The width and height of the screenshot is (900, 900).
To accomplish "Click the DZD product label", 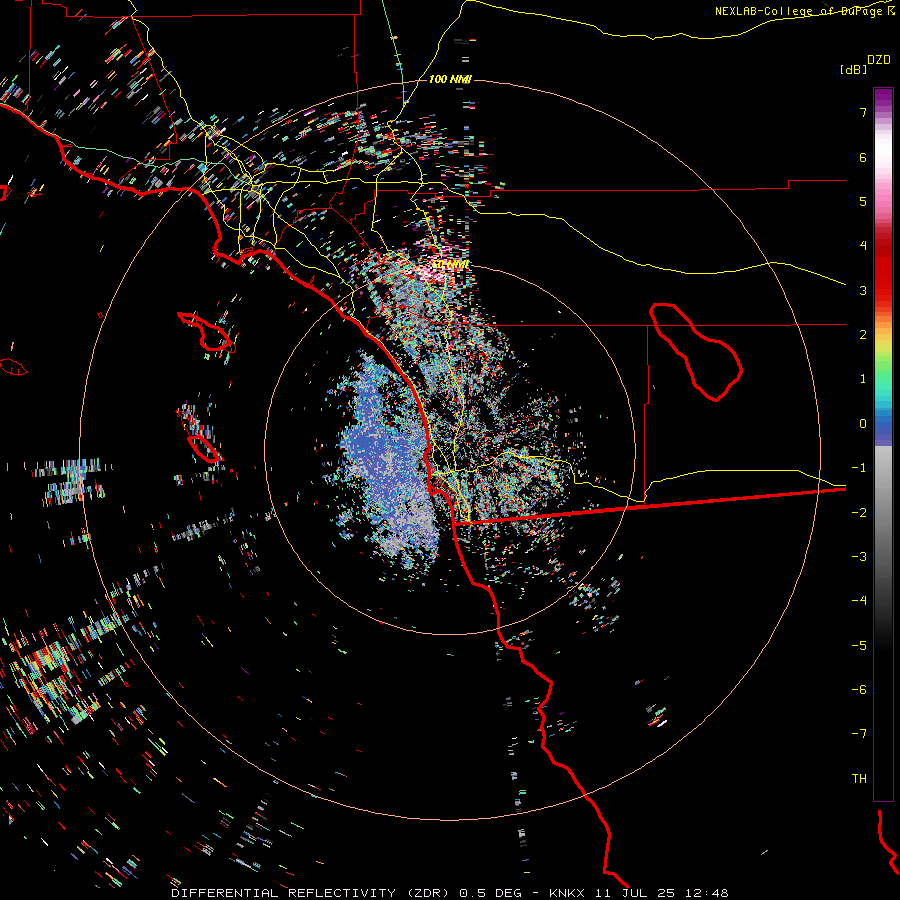I will tap(879, 60).
